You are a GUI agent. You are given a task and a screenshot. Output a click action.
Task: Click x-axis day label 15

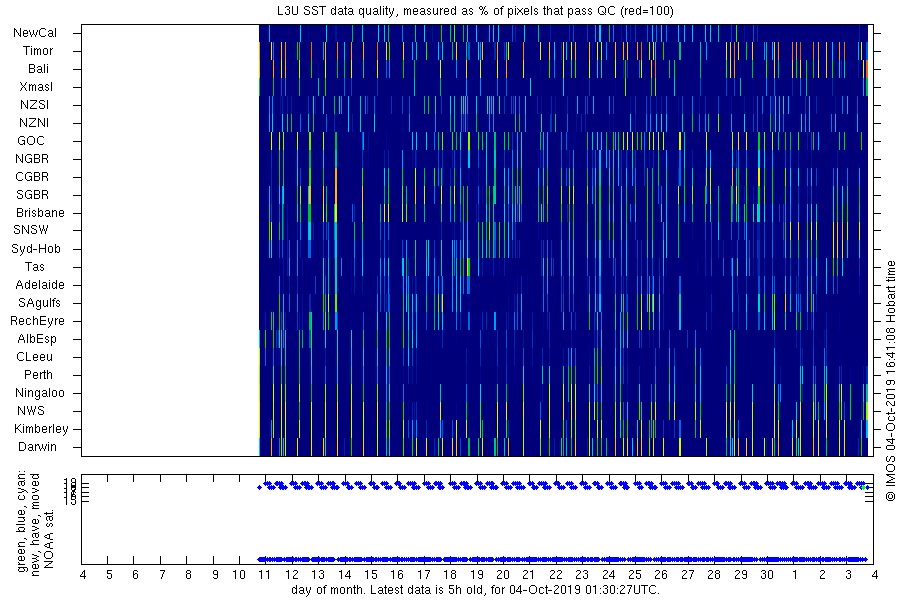pyautogui.click(x=371, y=575)
